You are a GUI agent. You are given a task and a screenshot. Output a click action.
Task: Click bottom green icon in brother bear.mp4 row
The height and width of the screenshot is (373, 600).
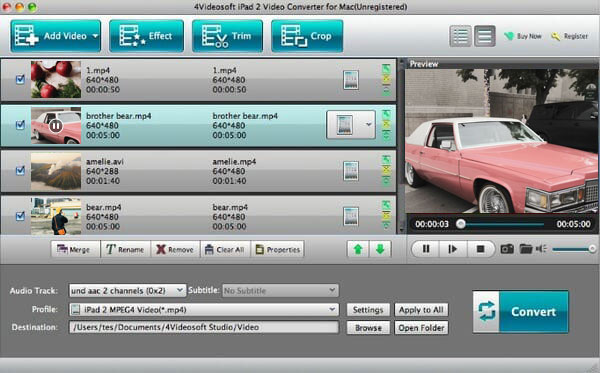(x=386, y=135)
